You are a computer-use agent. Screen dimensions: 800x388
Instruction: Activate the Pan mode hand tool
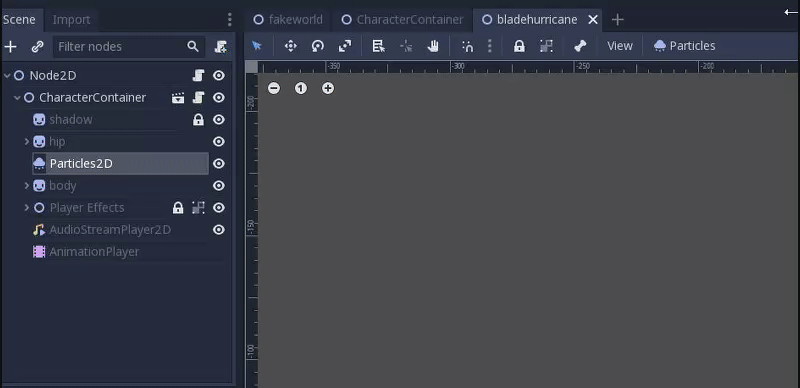(433, 46)
